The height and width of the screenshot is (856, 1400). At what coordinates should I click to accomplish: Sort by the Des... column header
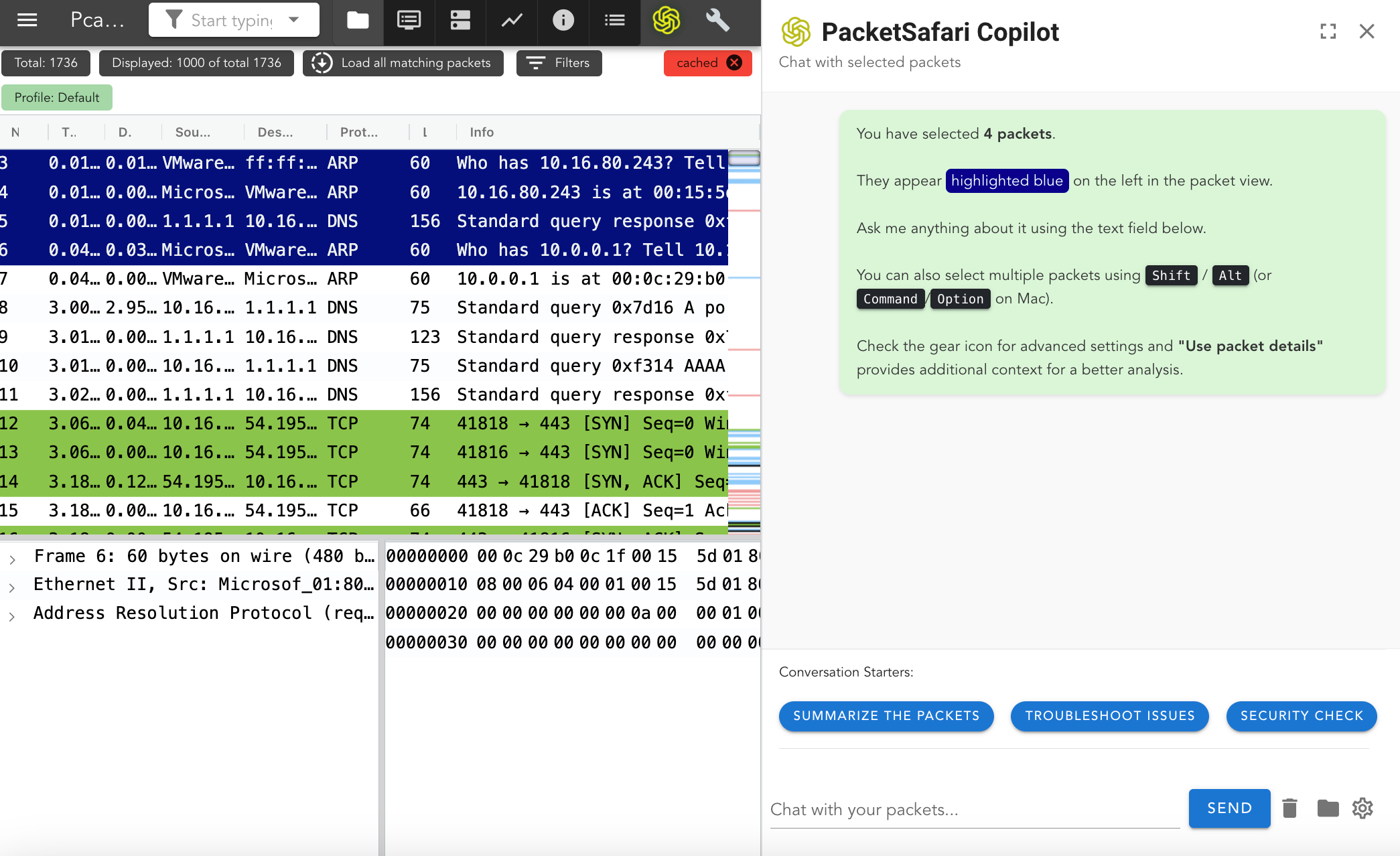pyautogui.click(x=275, y=133)
